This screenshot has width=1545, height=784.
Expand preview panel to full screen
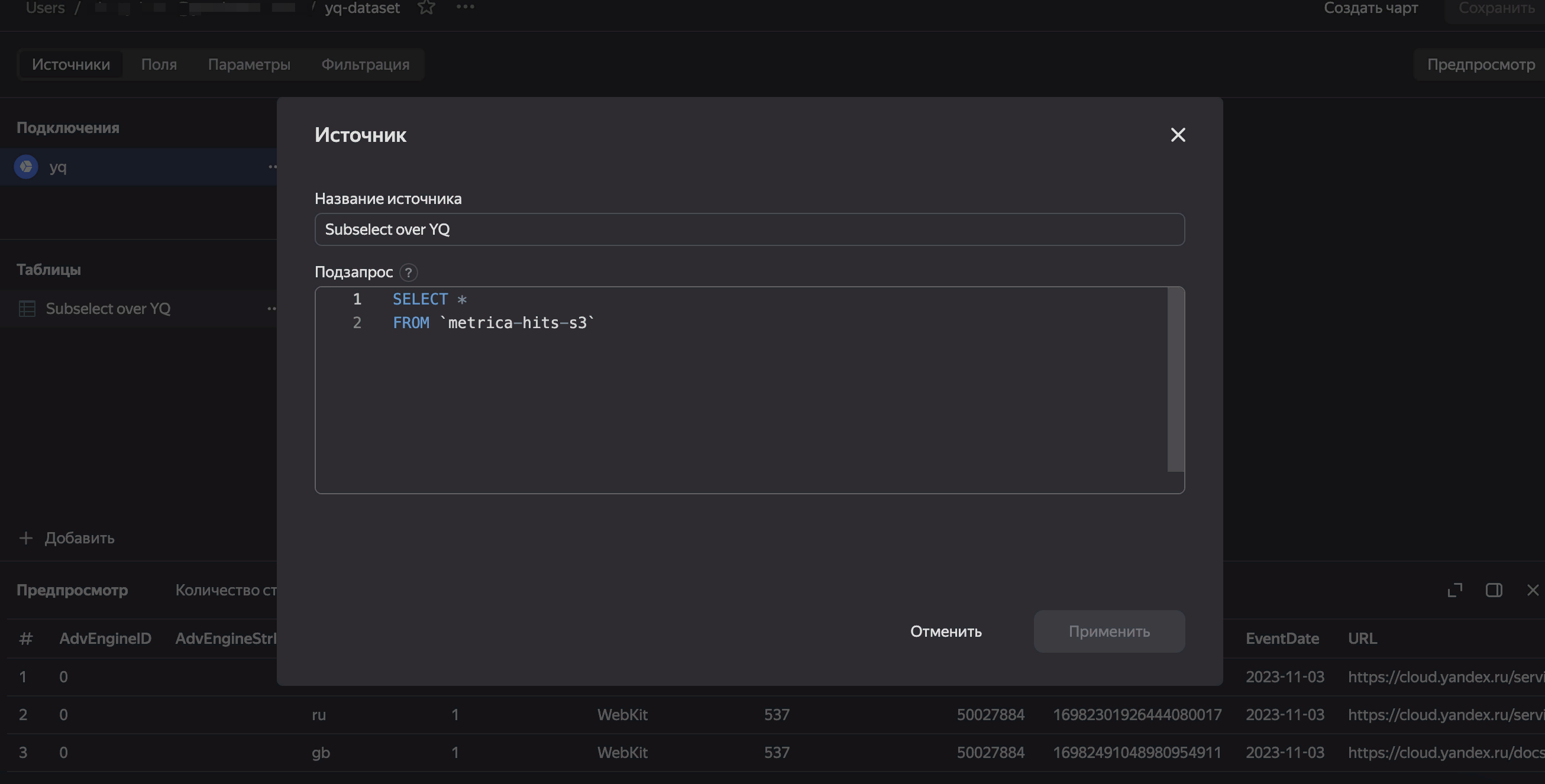pos(1455,591)
